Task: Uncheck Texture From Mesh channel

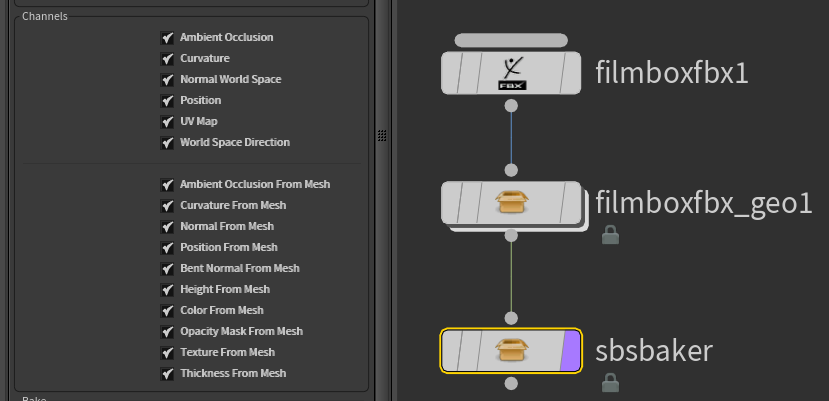Action: coord(167,353)
